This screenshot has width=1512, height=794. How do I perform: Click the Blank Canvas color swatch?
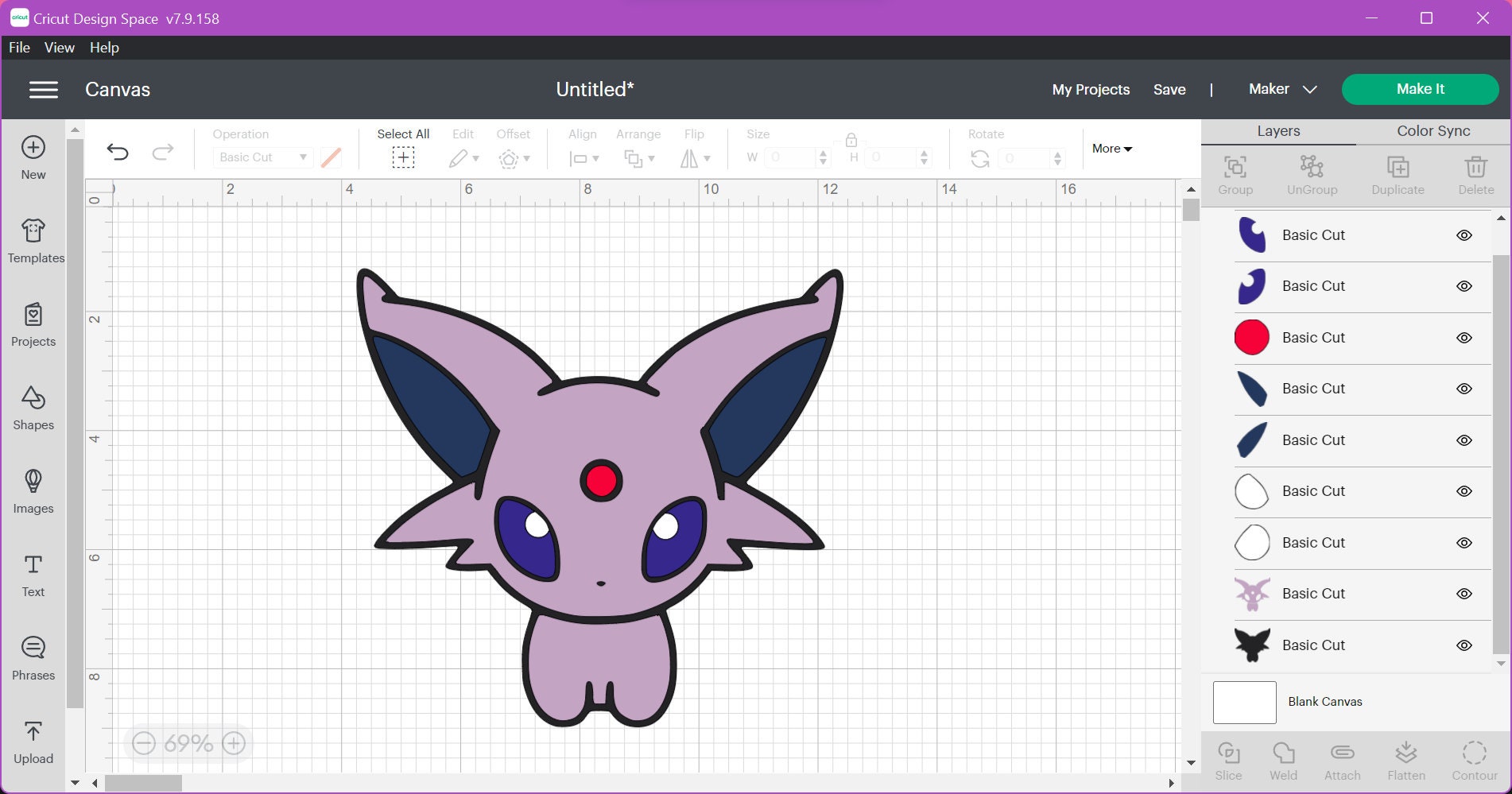coord(1243,702)
